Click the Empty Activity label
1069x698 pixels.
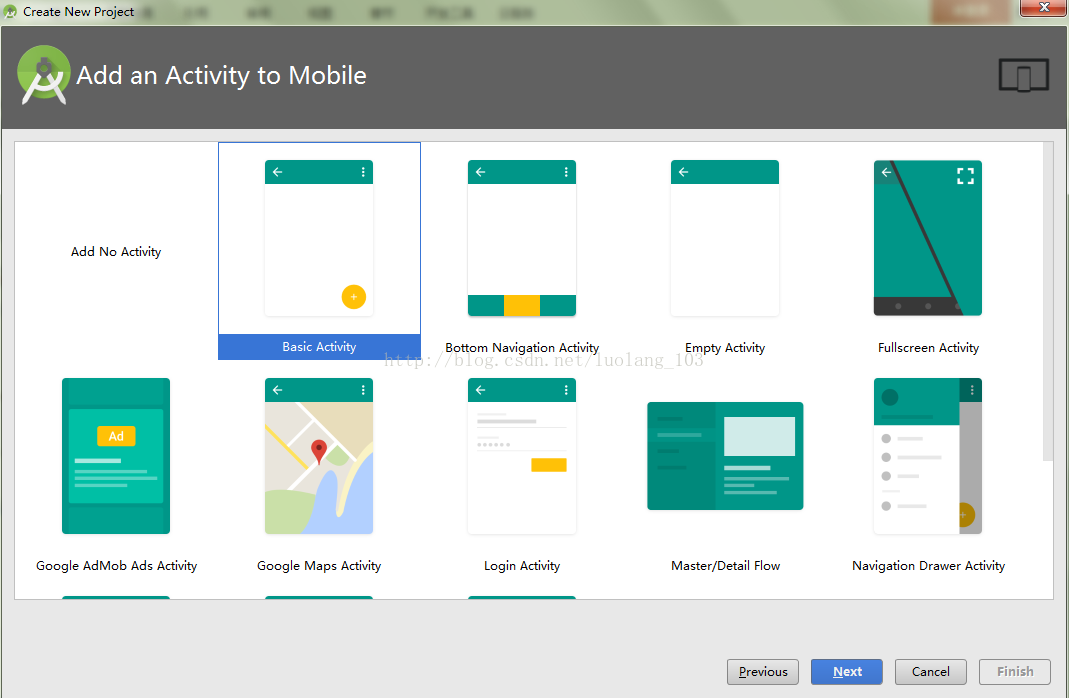click(725, 348)
